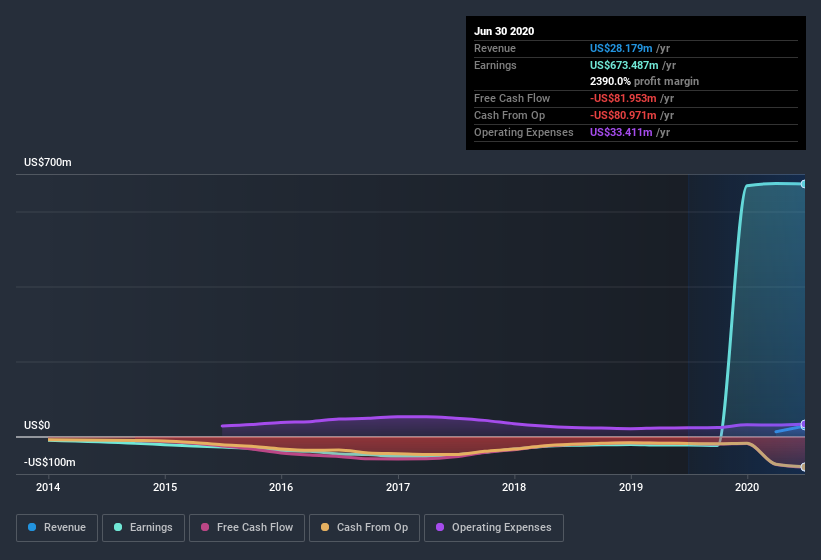Image resolution: width=821 pixels, height=560 pixels.
Task: Toggle the Cash From Op legend button
Action: pyautogui.click(x=364, y=528)
